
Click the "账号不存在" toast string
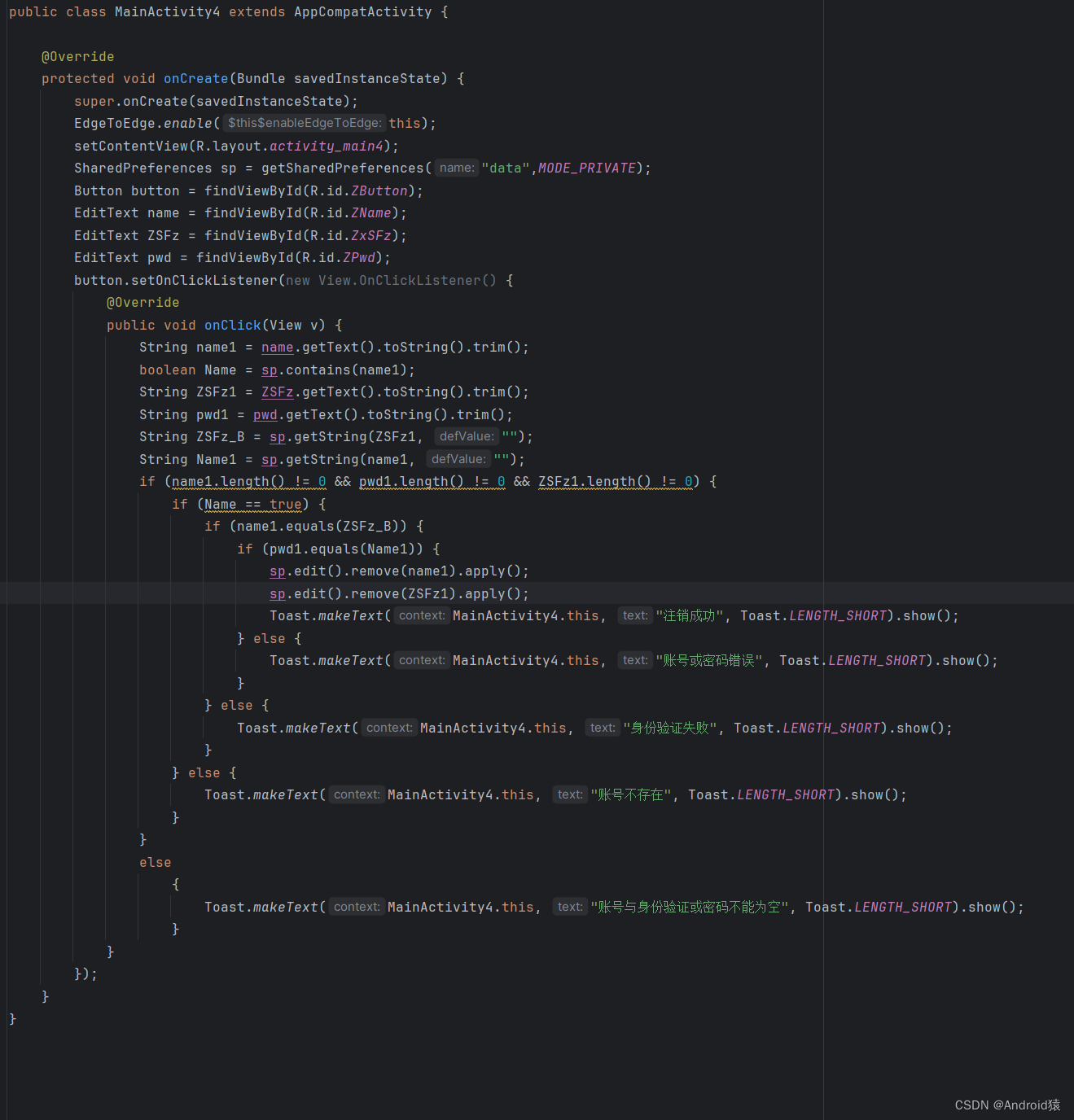[631, 794]
